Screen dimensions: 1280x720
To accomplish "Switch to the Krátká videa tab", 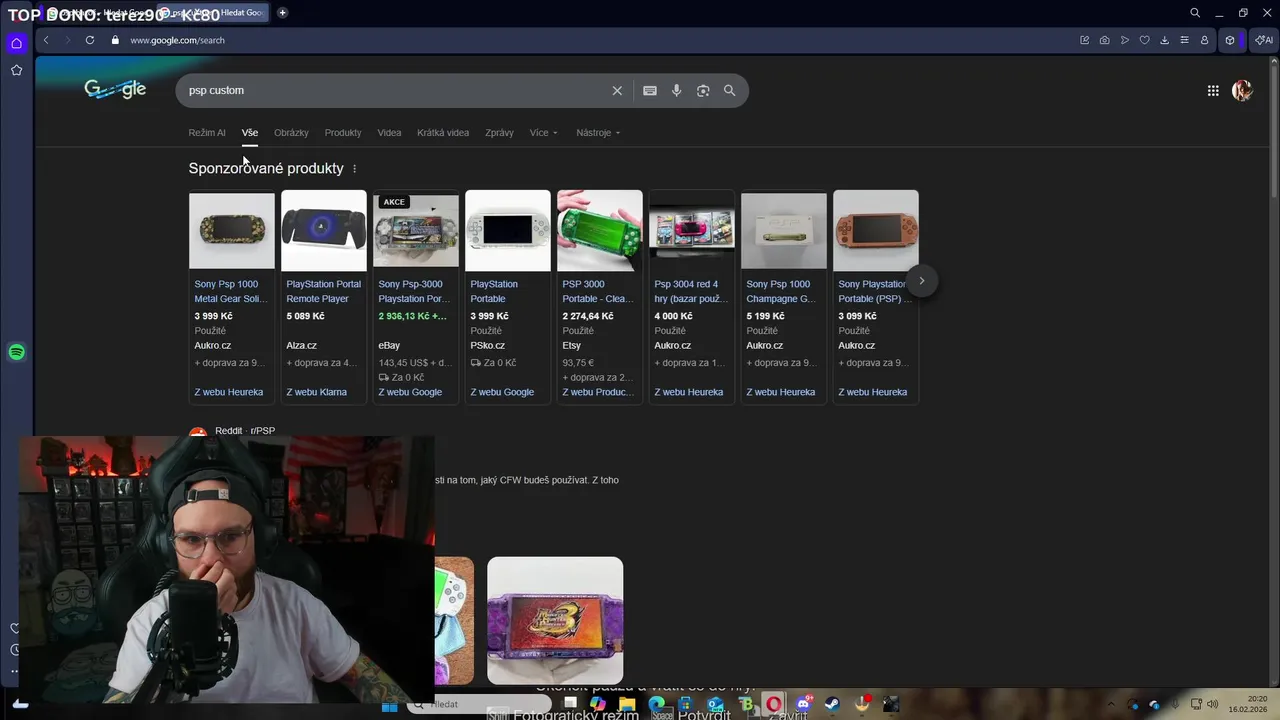I will pyautogui.click(x=443, y=133).
